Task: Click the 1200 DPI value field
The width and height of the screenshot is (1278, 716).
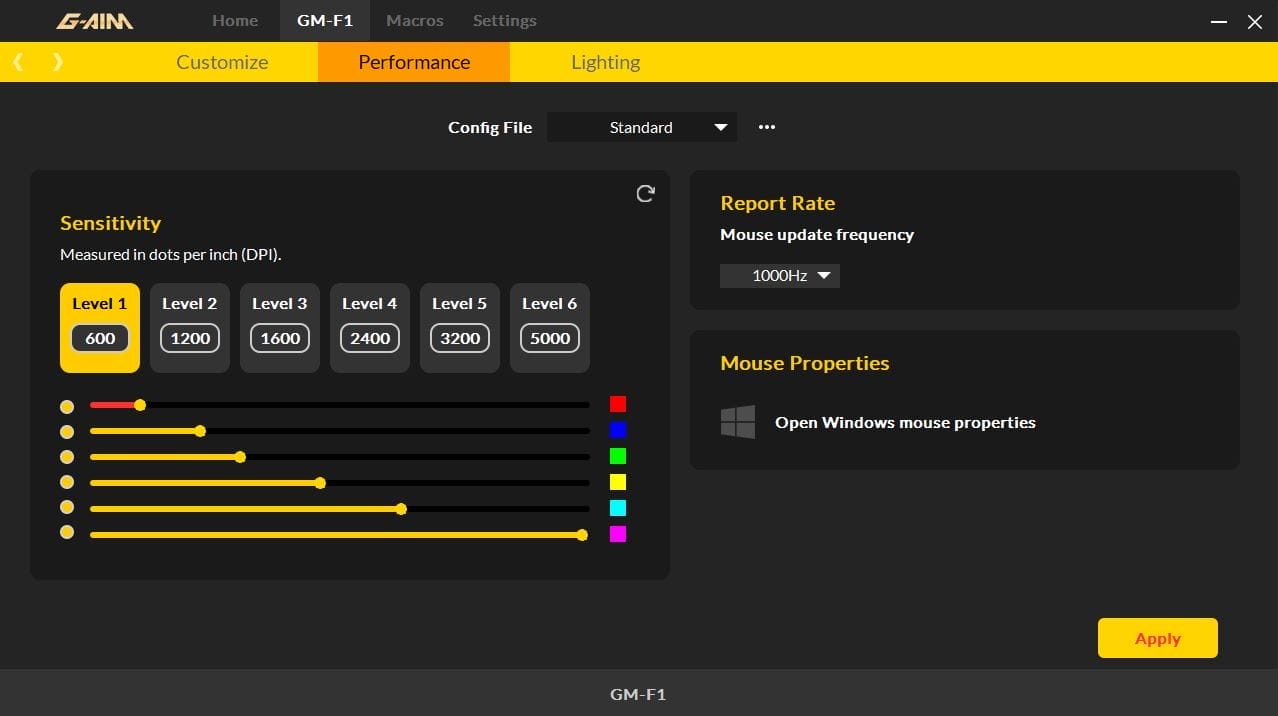Action: click(190, 338)
